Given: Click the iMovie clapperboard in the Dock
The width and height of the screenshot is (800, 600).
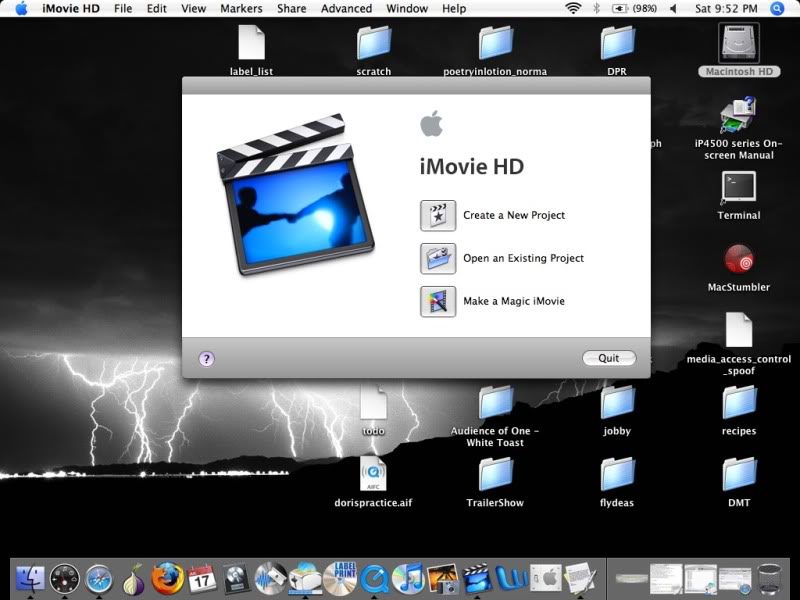Looking at the screenshot, I should click(x=477, y=579).
